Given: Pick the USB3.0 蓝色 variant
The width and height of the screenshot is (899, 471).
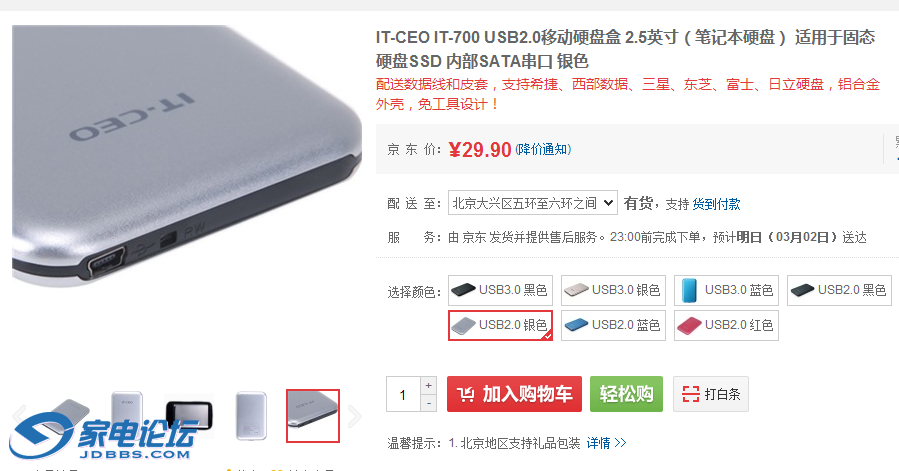Looking at the screenshot, I should (x=726, y=290).
